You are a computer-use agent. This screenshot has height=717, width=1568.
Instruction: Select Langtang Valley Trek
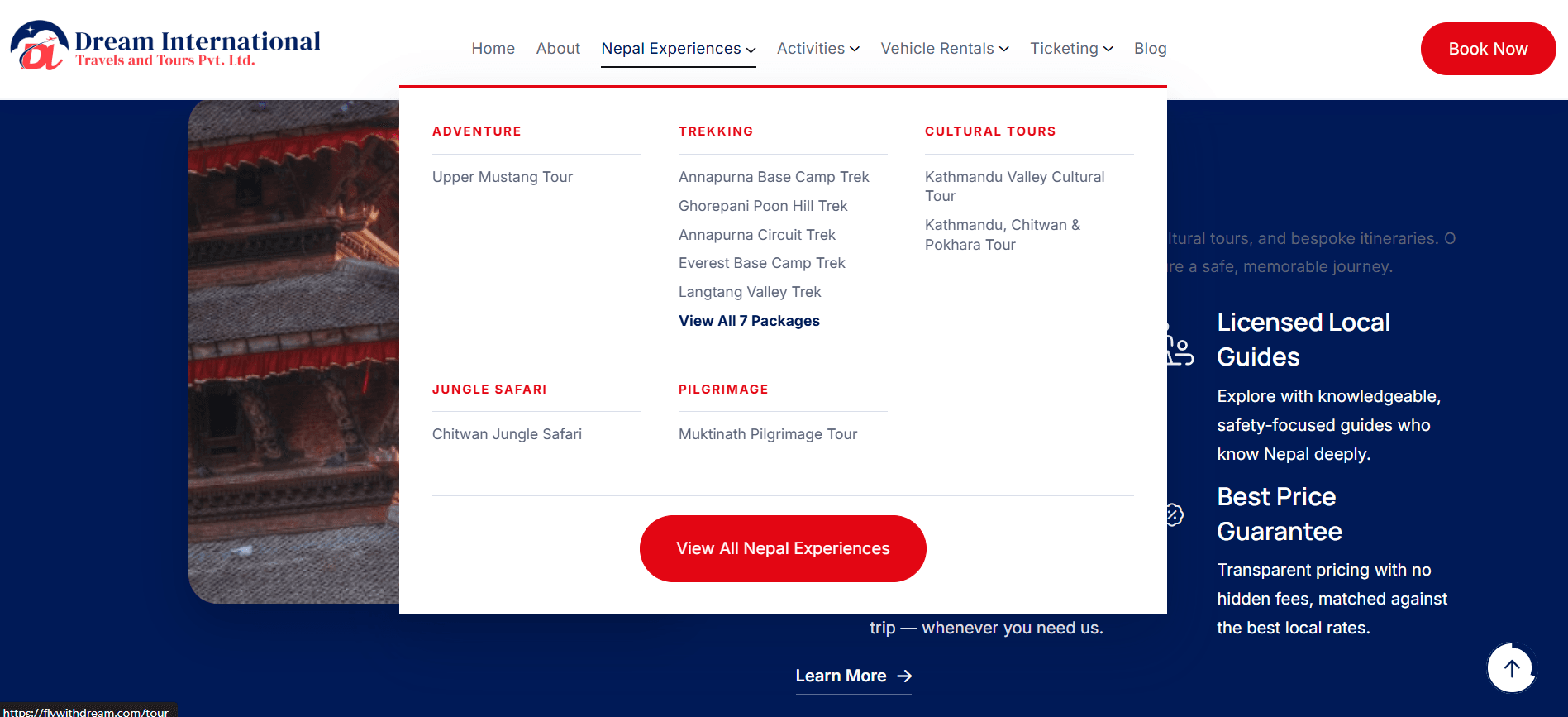[x=750, y=292]
